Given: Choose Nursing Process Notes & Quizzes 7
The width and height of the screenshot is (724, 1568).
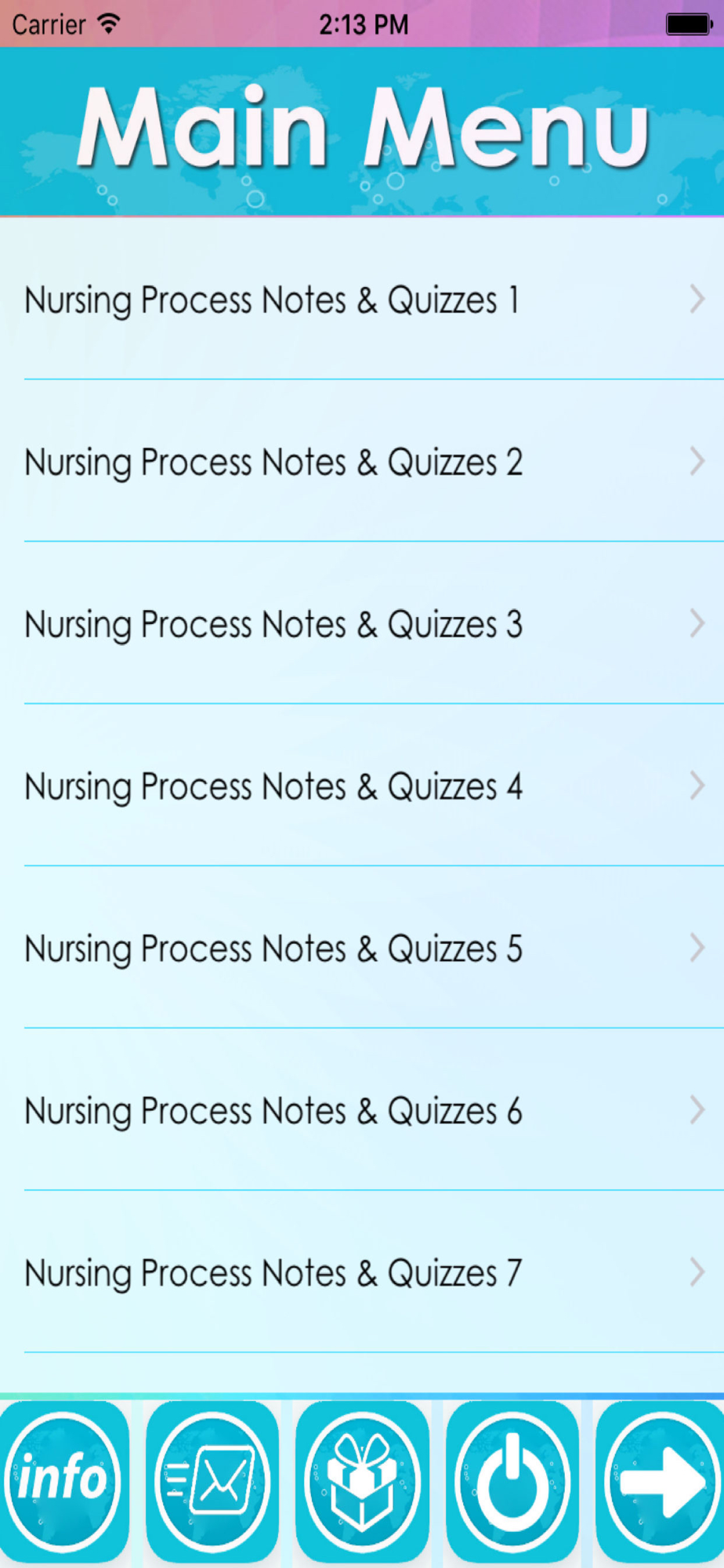Looking at the screenshot, I should tap(362, 1273).
